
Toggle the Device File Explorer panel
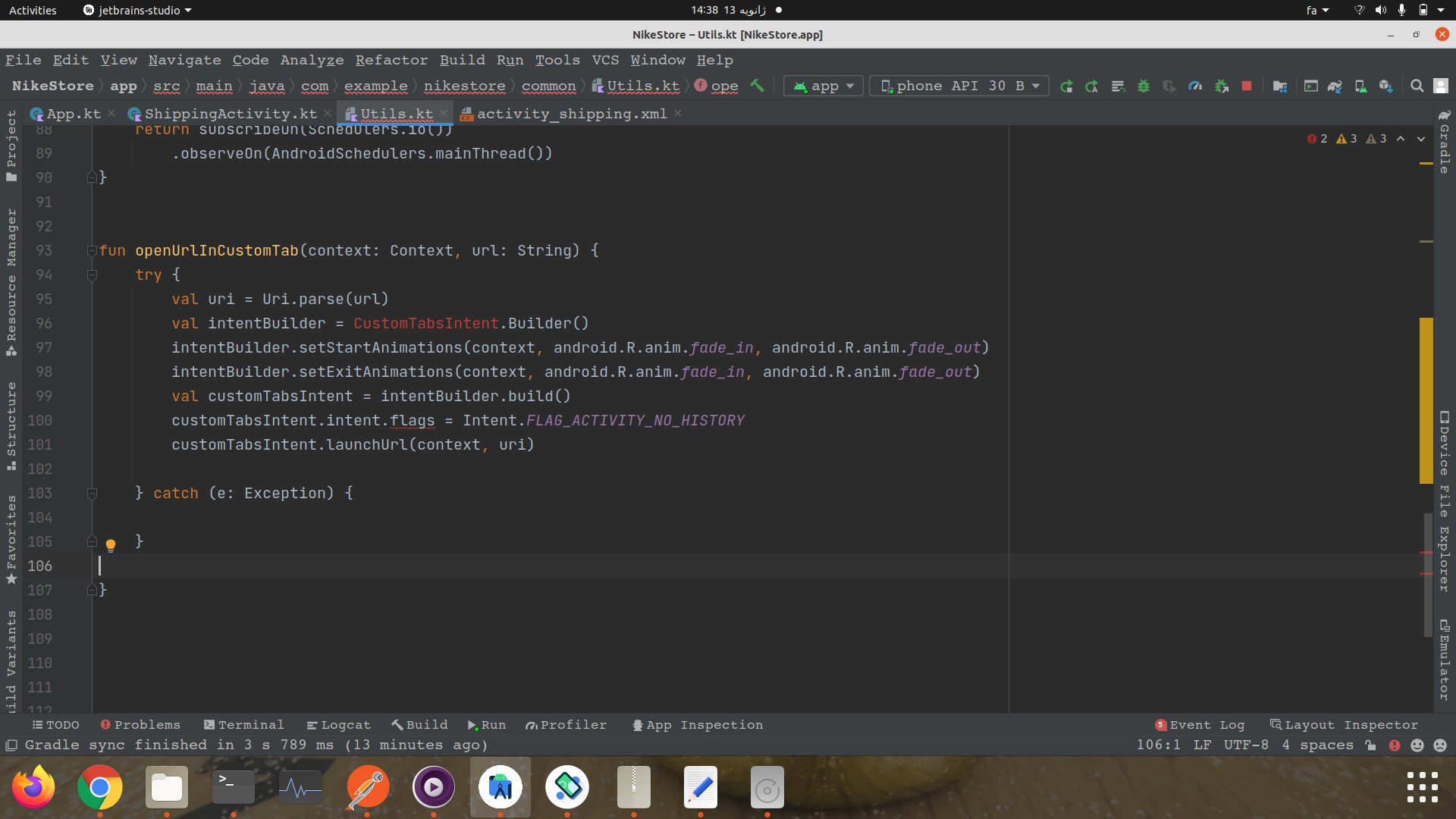coord(1445,501)
